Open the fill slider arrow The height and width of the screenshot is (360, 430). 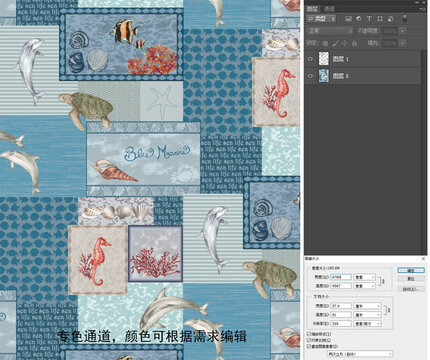[x=403, y=43]
